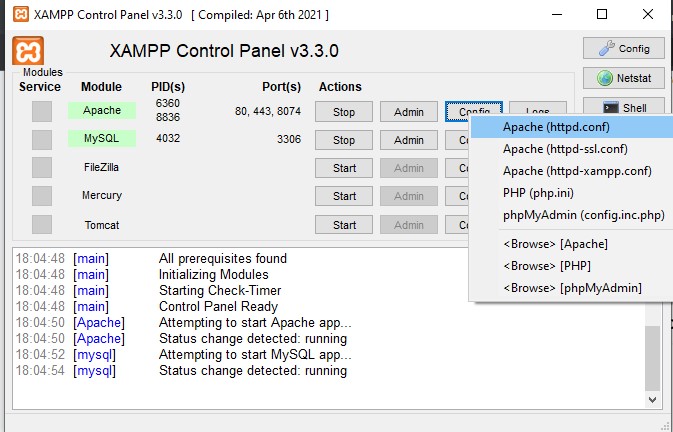Screen dimensions: 673x432
Task: Click log line 'Control Panel Ready'
Action: coord(218,306)
